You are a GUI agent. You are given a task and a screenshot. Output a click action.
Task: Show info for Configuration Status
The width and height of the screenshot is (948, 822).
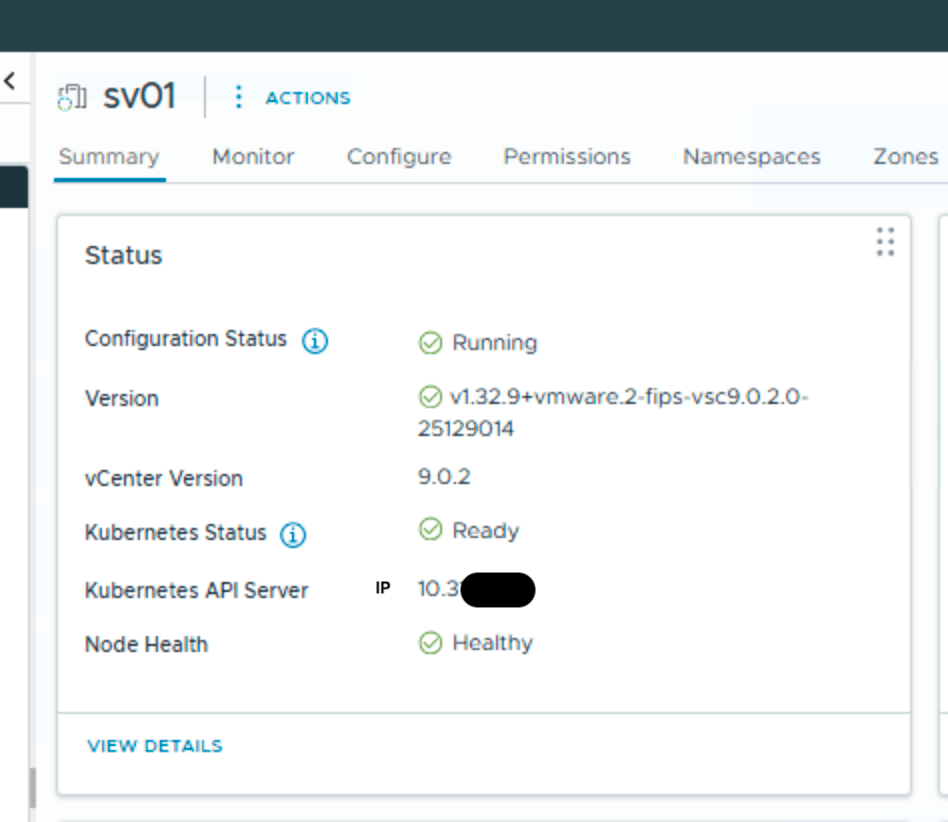coord(315,341)
